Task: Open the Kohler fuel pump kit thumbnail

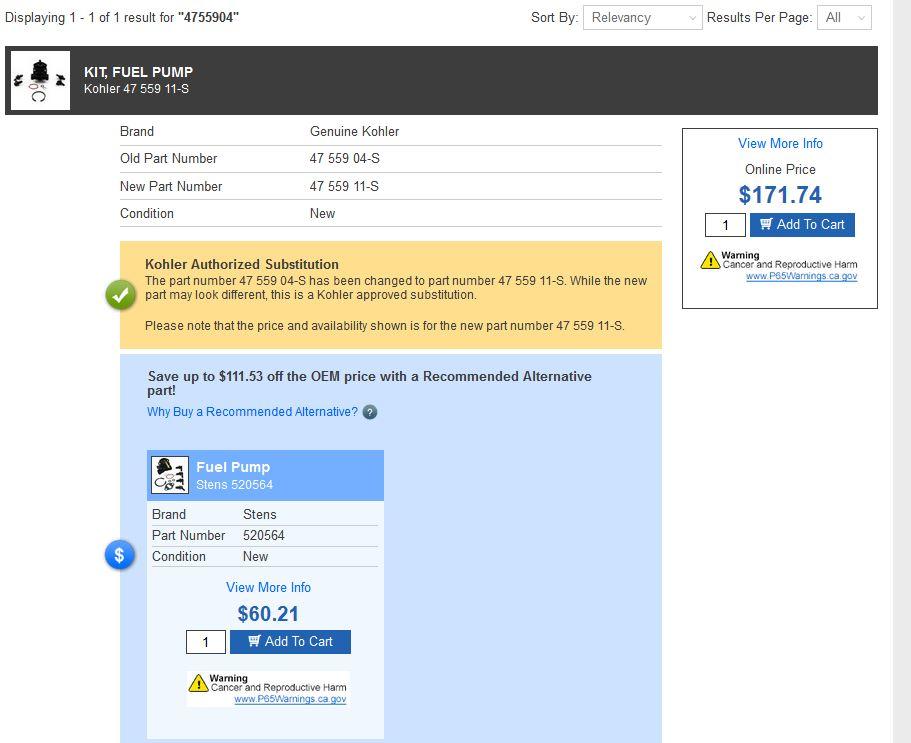Action: coord(40,80)
